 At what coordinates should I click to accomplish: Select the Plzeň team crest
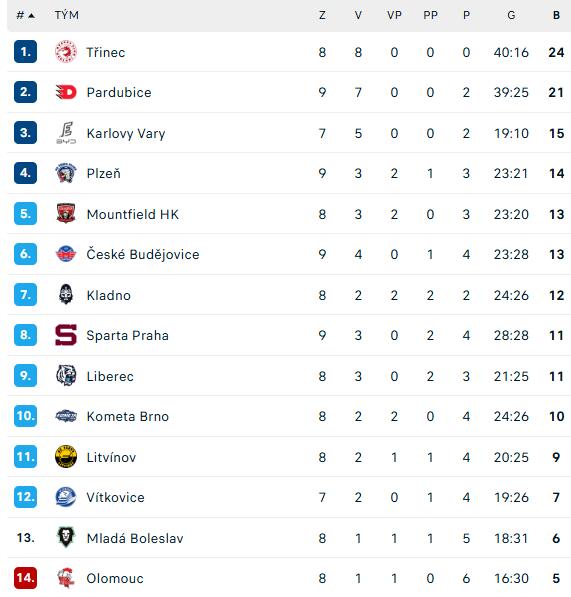[x=65, y=173]
